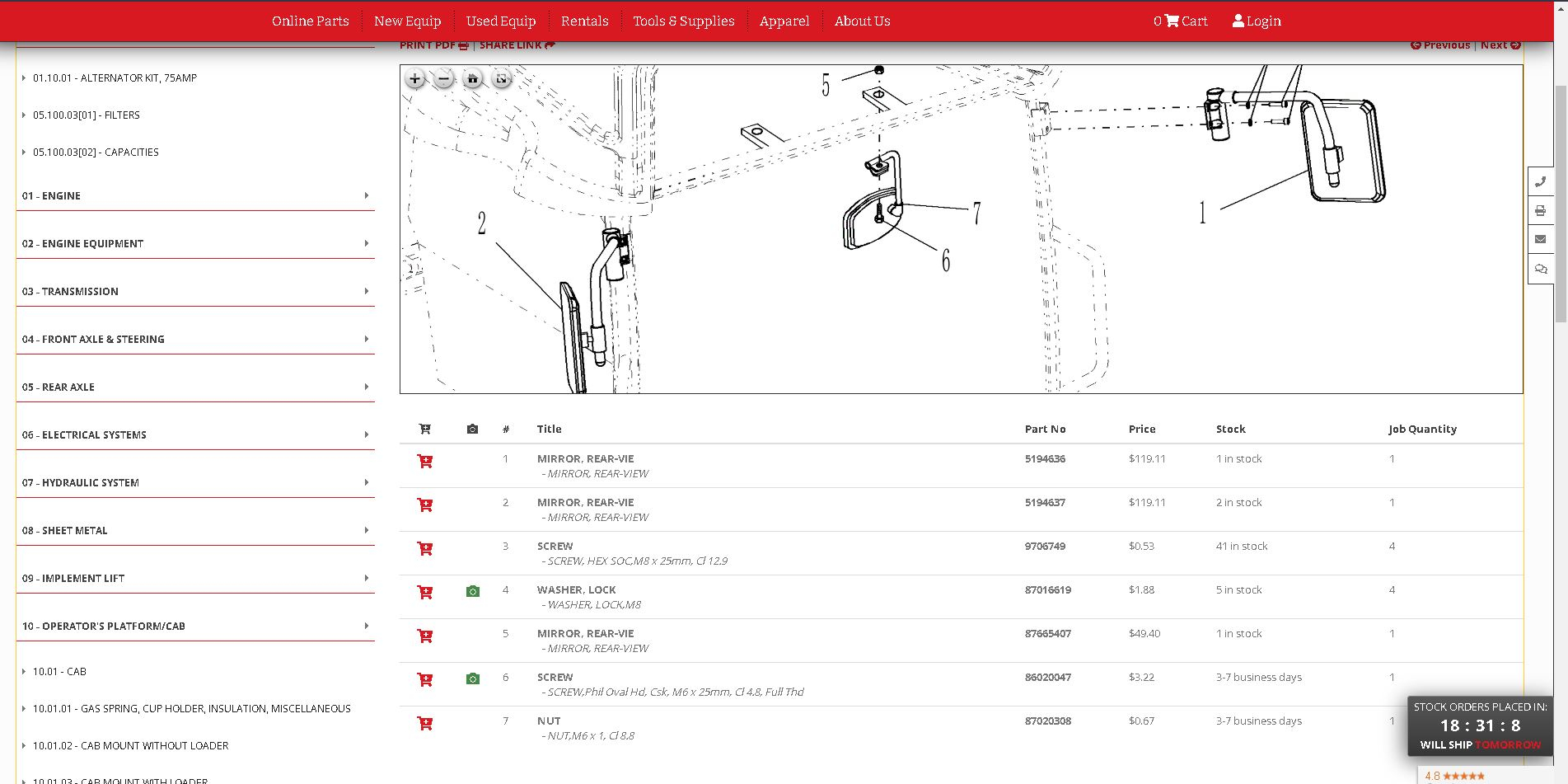Open Online Parts menu
1568x784 pixels.
click(x=311, y=21)
